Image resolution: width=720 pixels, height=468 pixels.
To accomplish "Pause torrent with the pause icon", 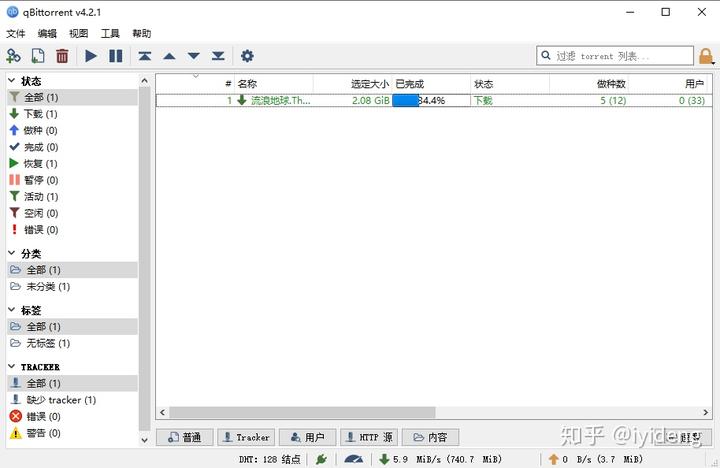I will tap(116, 56).
